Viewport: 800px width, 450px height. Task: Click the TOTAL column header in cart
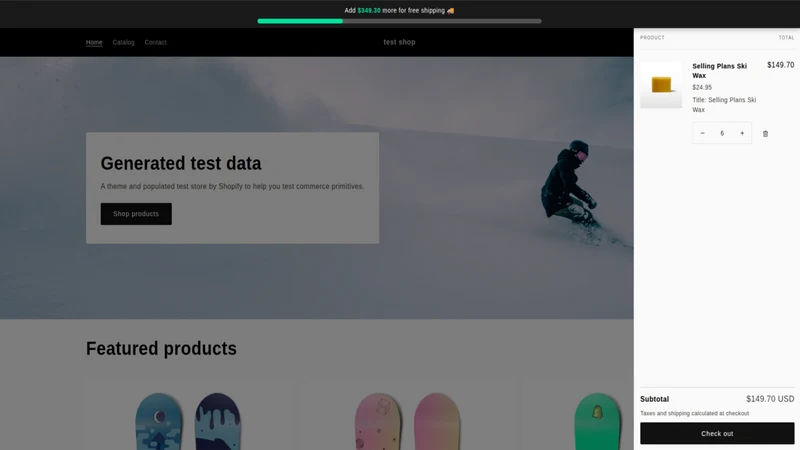click(786, 38)
